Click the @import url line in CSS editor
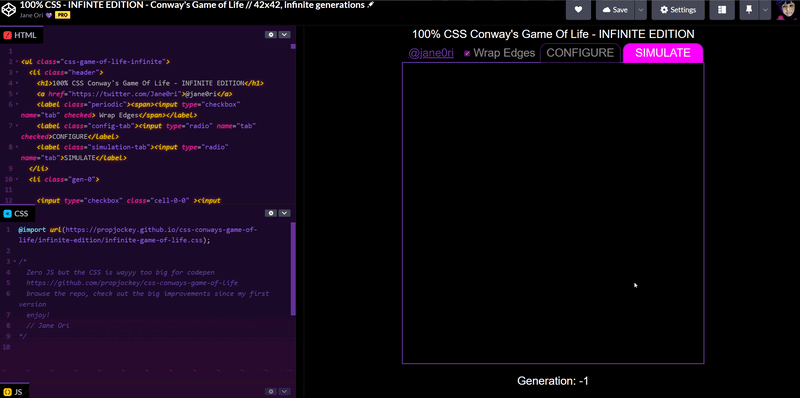Viewport: 800px width, 398px height. click(138, 235)
